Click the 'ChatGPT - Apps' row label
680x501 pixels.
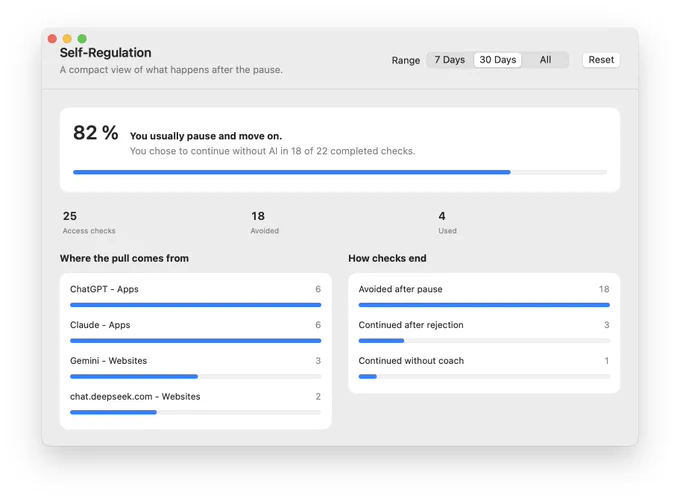(104, 289)
